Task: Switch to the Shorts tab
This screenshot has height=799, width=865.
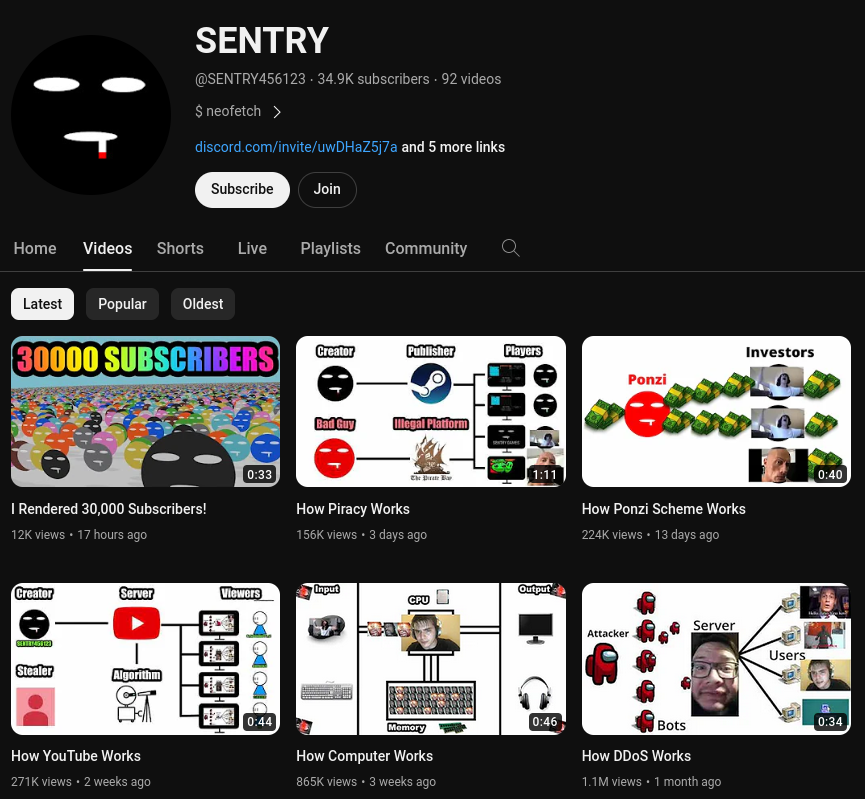Action: point(180,248)
